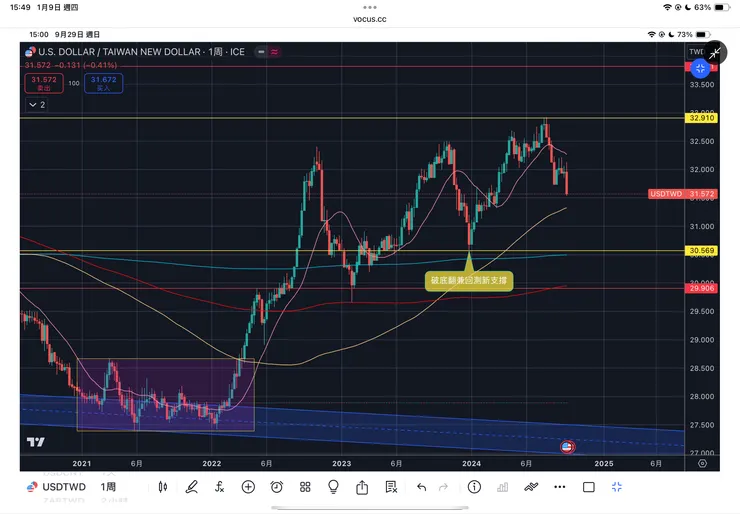
Task: Tap the lightbulb ideas icon
Action: [333, 487]
